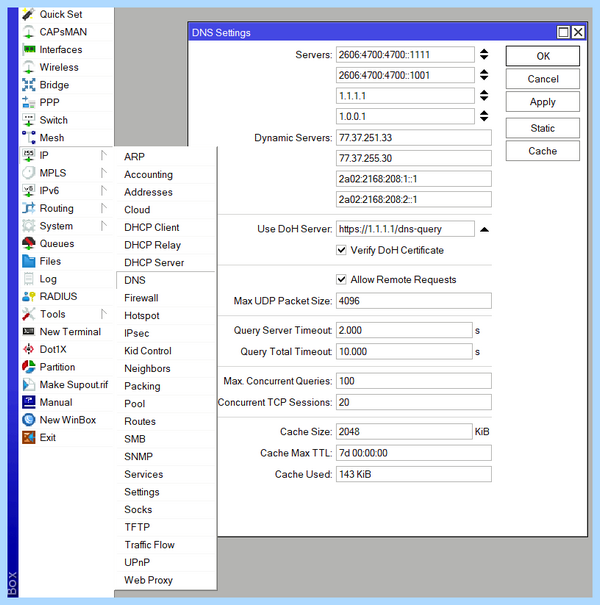Click the CAPsMAN antenna icon
Screen dimensions: 600x605
point(28,32)
